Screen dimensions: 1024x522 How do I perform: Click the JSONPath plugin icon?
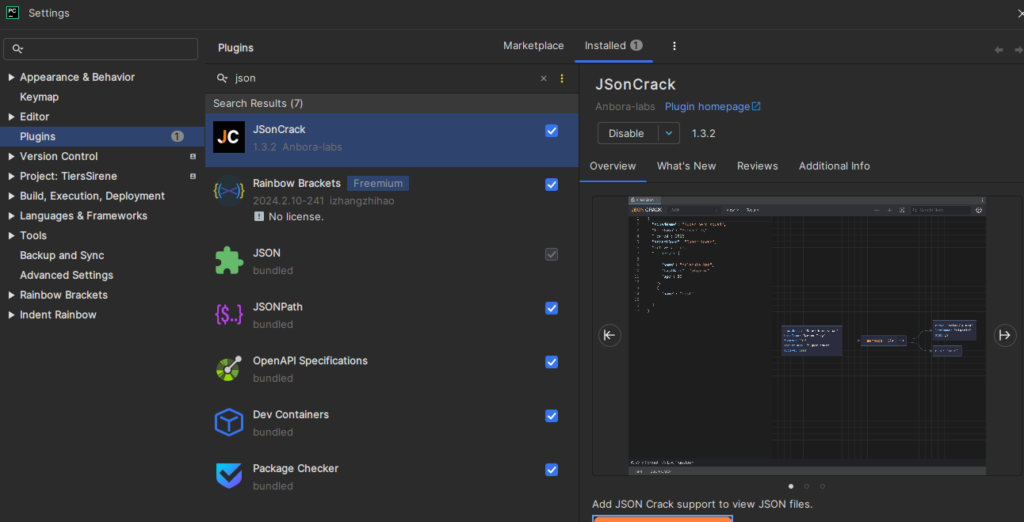229,315
